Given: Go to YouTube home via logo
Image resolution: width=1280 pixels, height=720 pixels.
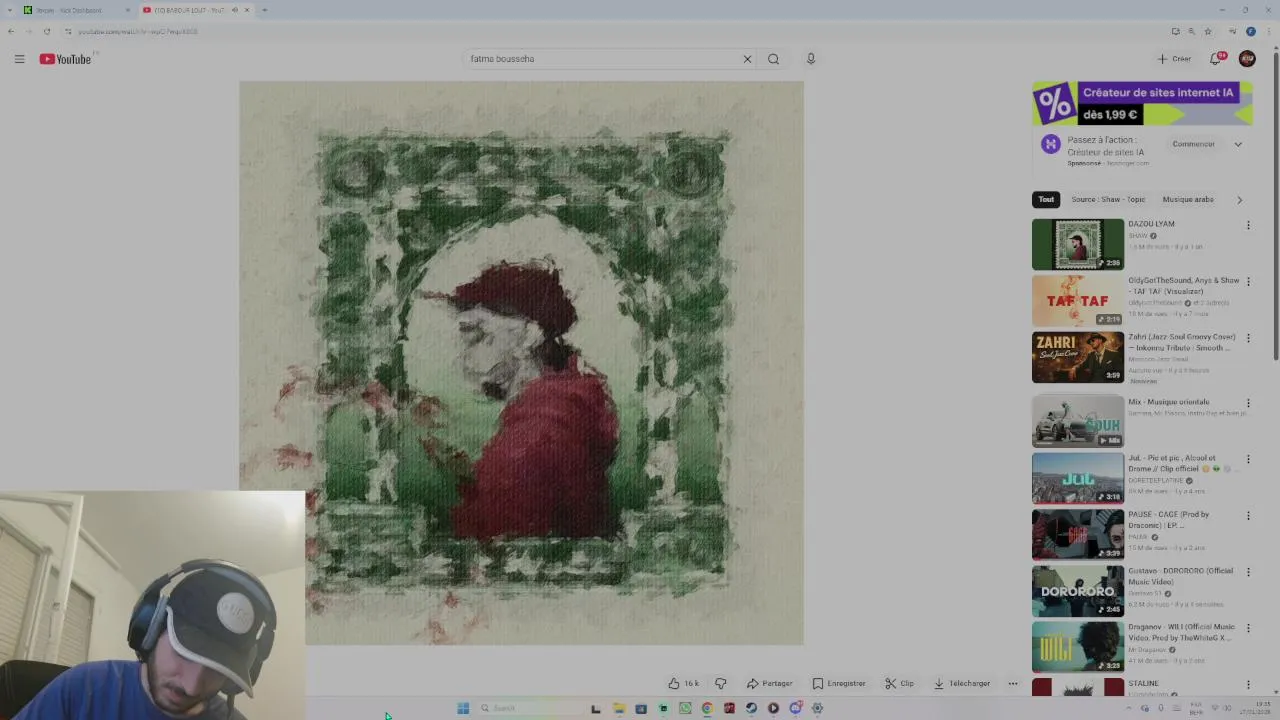Looking at the screenshot, I should pos(65,59).
